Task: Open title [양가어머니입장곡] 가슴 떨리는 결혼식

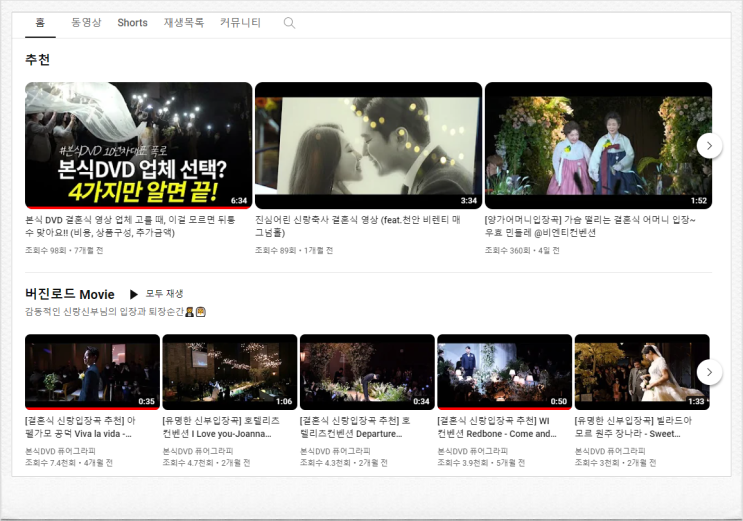Action: coord(590,226)
